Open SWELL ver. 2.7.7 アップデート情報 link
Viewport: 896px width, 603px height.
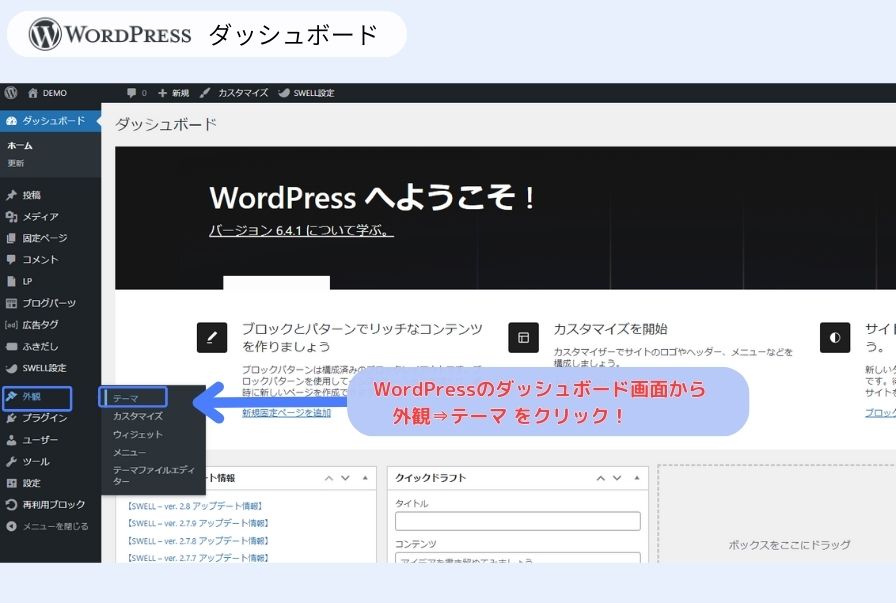197,558
